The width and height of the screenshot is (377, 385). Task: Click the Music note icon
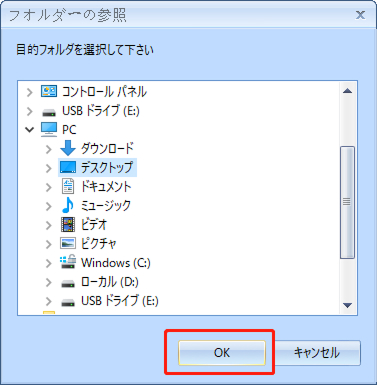68,205
